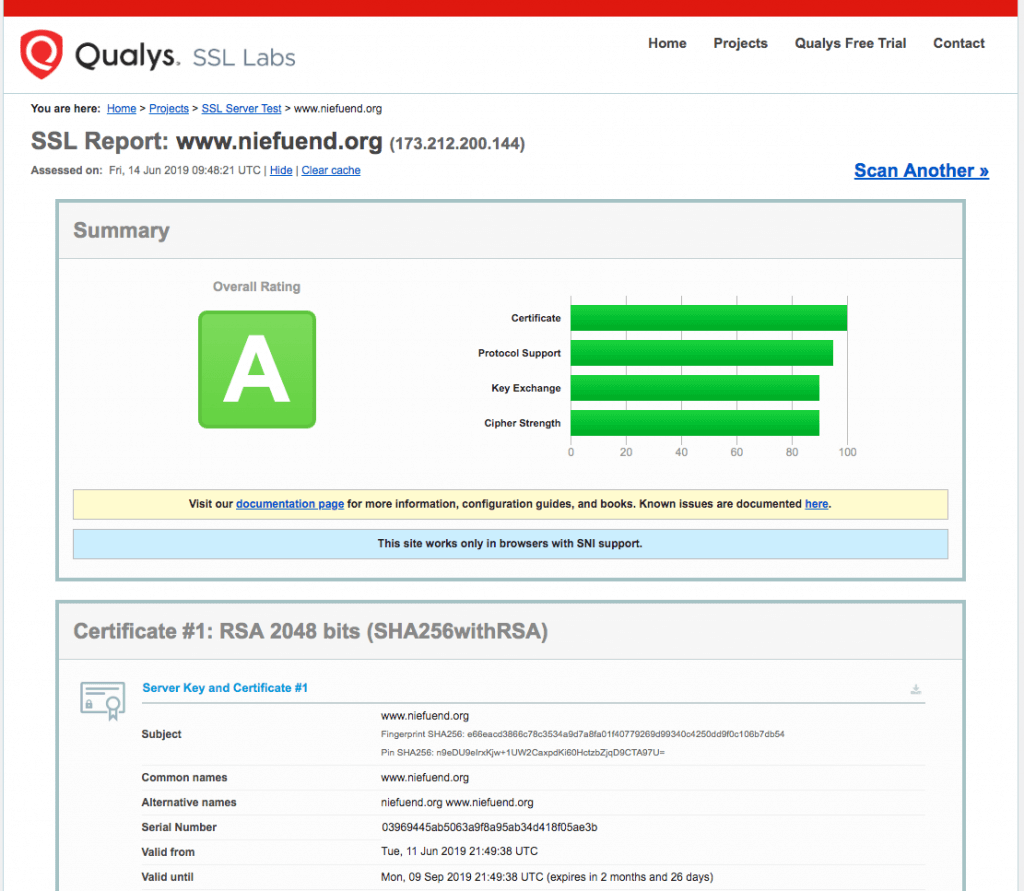Screen dimensions: 1024x891
Task: Click the Common names value www.niefuend.org
Action: click(x=425, y=777)
